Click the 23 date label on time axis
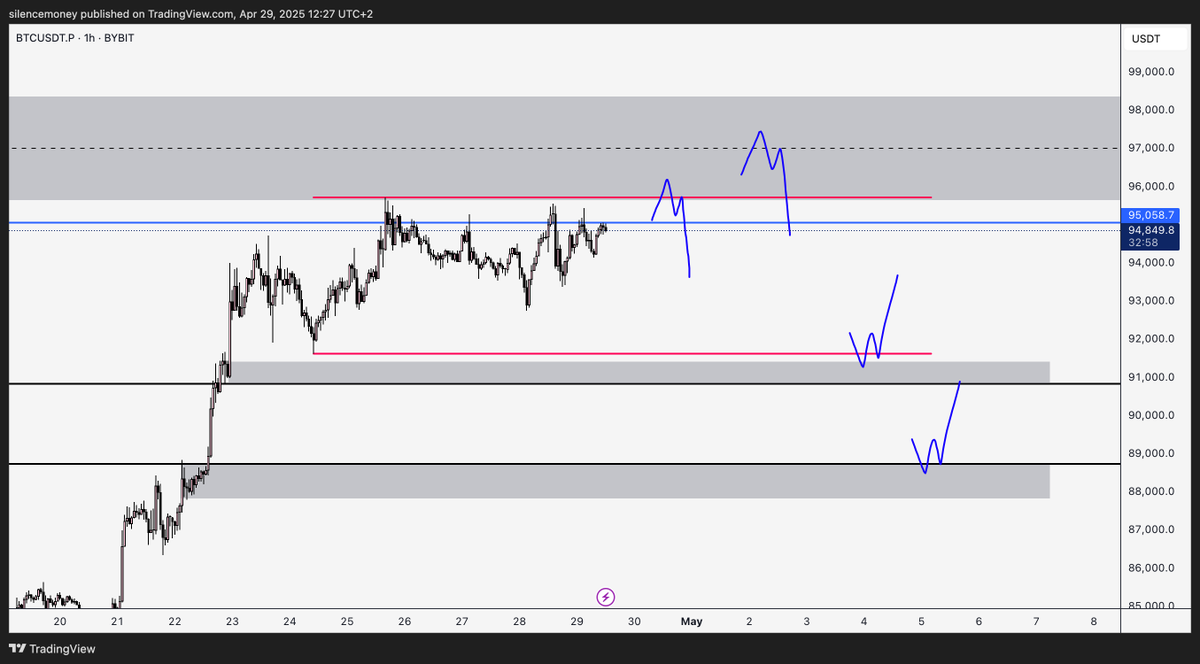This screenshot has height=664, width=1200. coord(232,621)
